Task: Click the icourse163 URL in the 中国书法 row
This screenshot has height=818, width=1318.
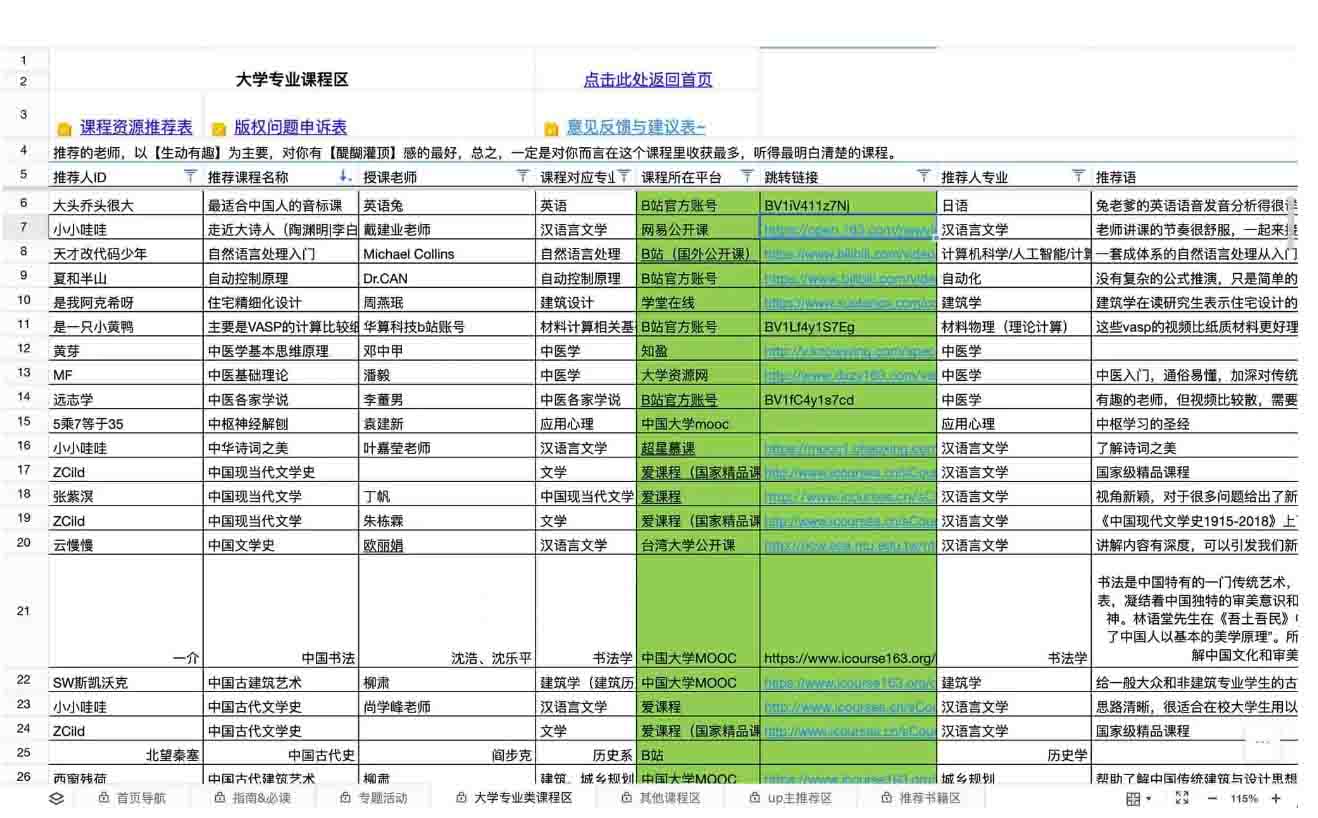Action: coord(849,658)
